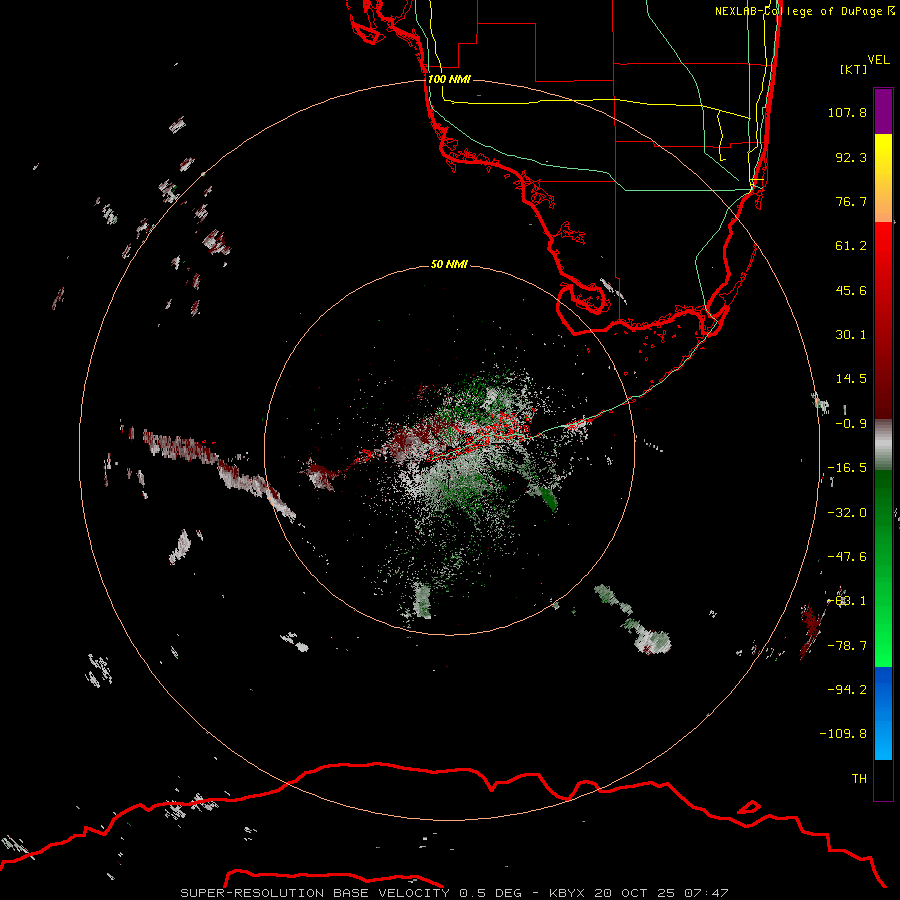The width and height of the screenshot is (900, 900).
Task: Click the 76.7 scale label
Action: tap(851, 201)
